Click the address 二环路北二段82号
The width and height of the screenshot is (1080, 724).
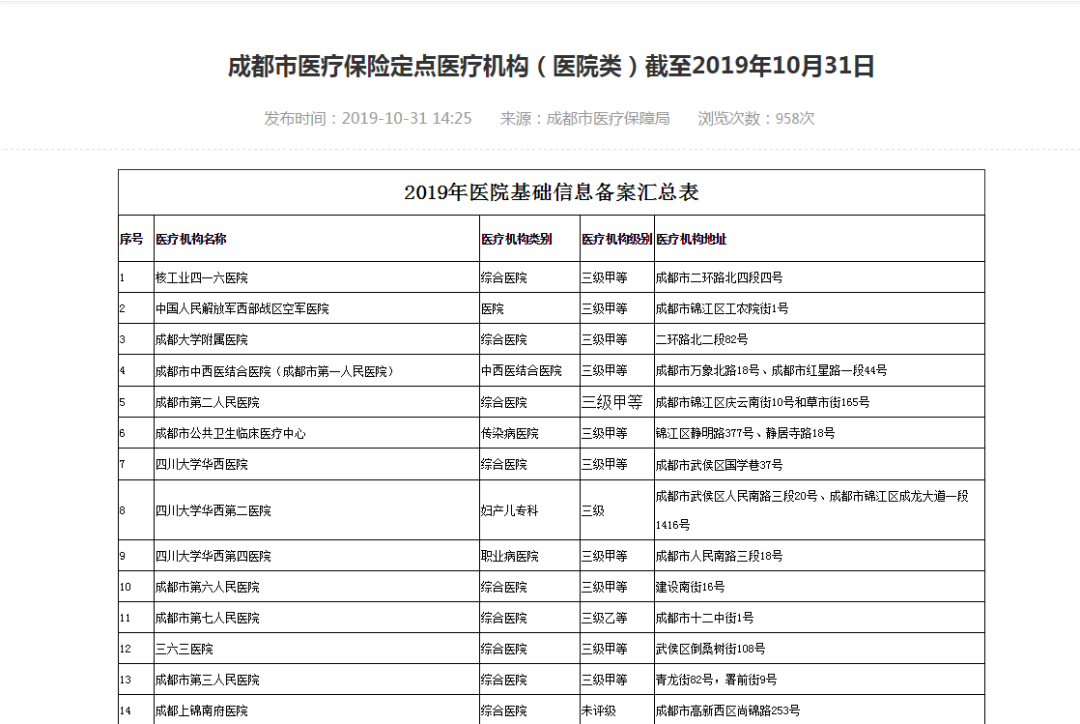tap(701, 340)
